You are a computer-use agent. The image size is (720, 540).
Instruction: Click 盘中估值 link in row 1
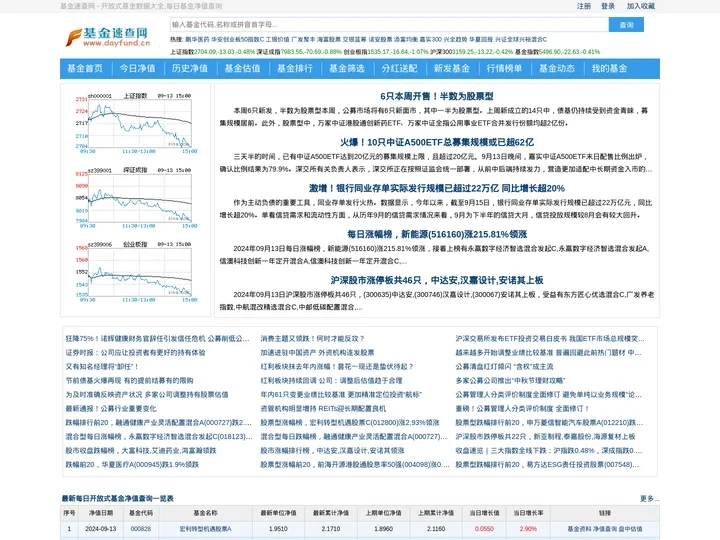(x=630, y=529)
